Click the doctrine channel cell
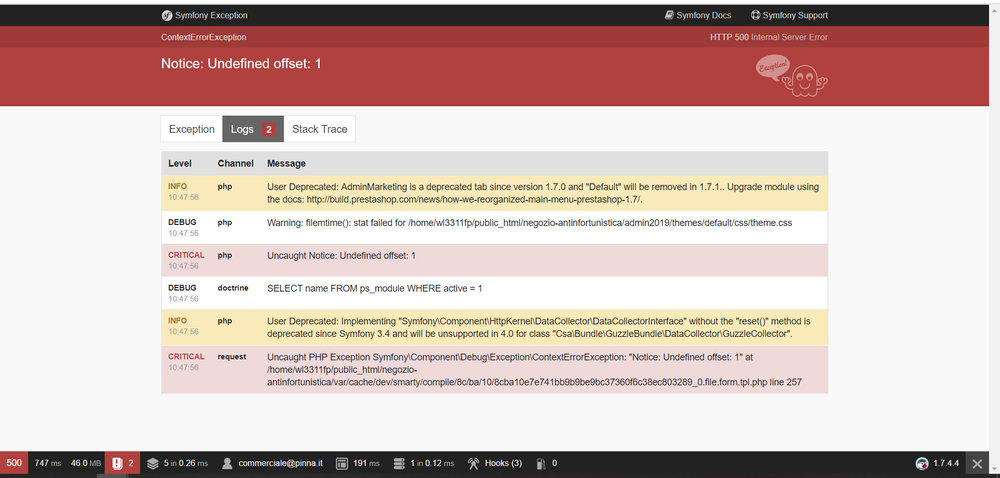Viewport: 1000px width, 478px height. coord(232,288)
